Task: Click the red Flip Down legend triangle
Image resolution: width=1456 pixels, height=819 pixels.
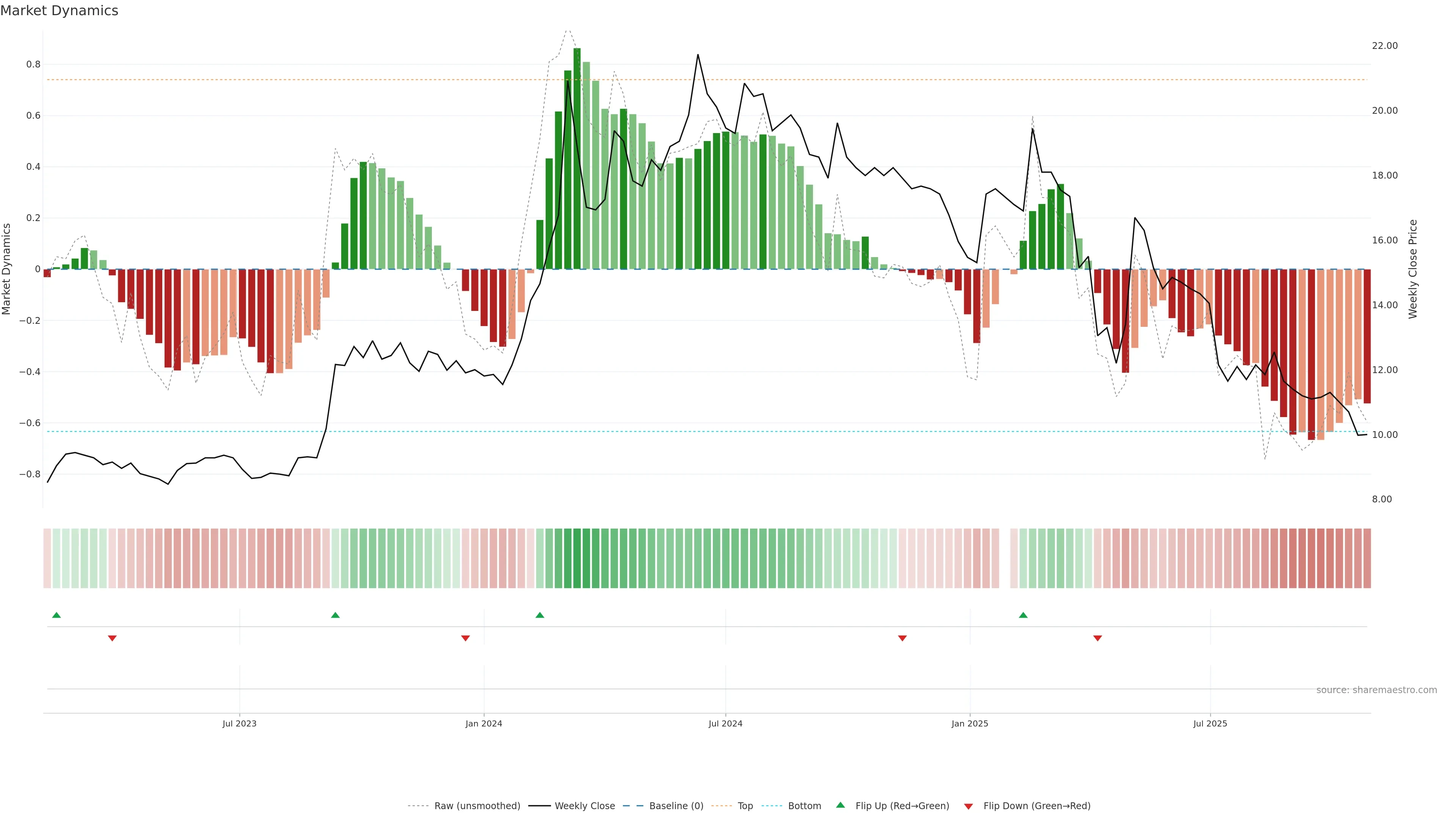Action: (x=968, y=806)
